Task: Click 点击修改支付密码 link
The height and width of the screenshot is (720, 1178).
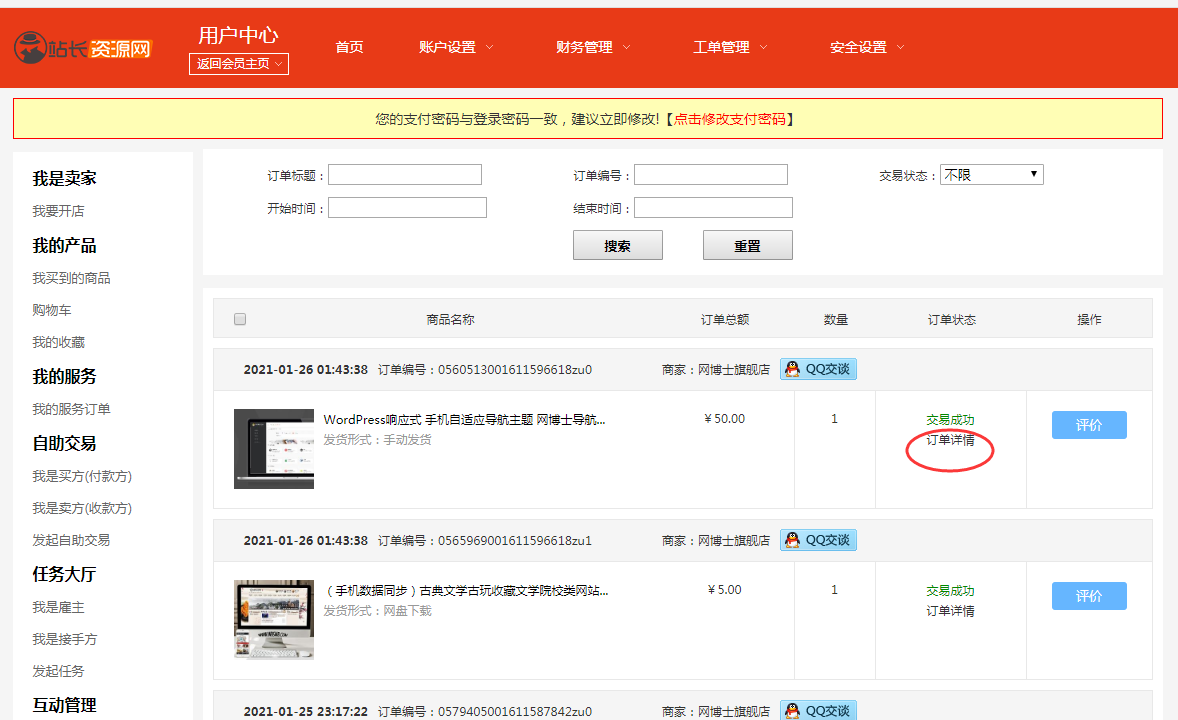Action: [x=729, y=119]
